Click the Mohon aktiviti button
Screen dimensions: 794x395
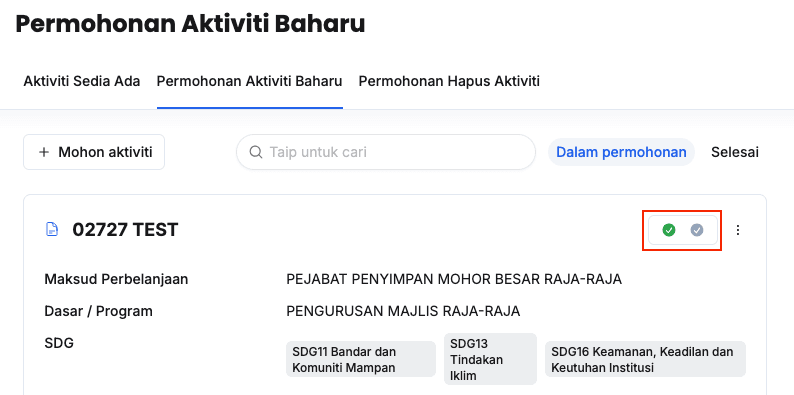coord(94,152)
